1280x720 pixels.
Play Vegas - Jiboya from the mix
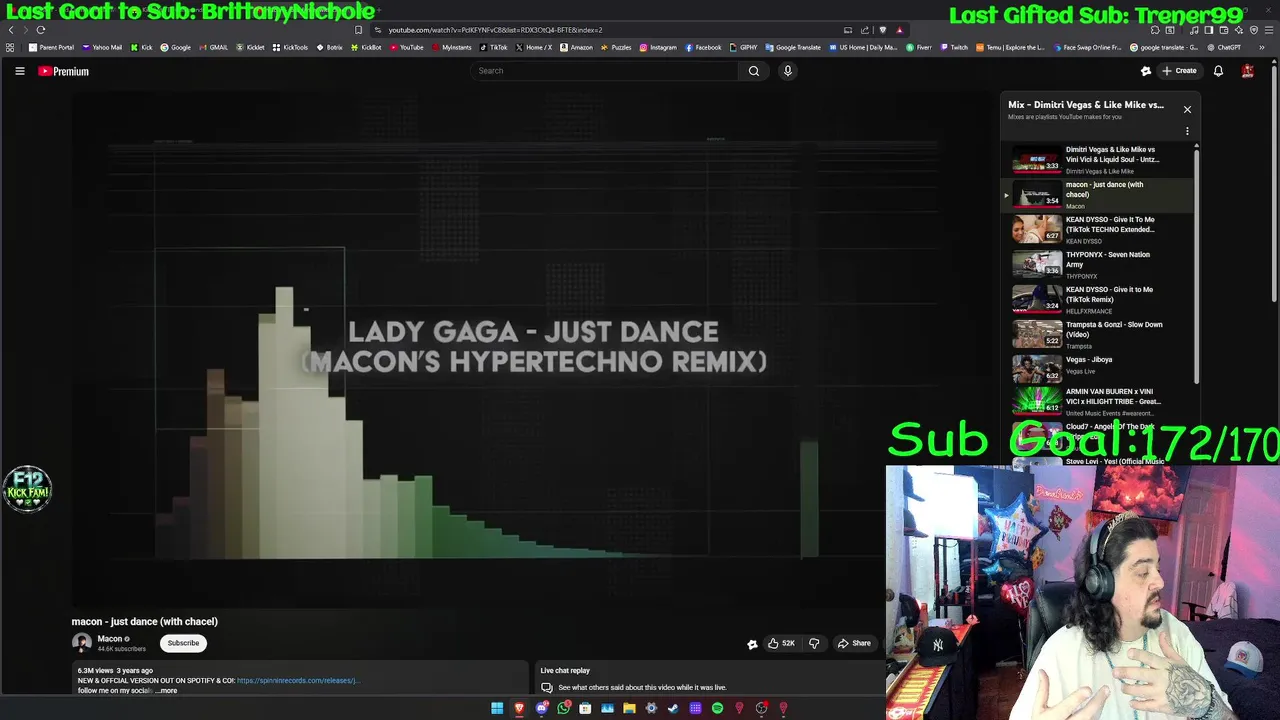[x=1099, y=370]
